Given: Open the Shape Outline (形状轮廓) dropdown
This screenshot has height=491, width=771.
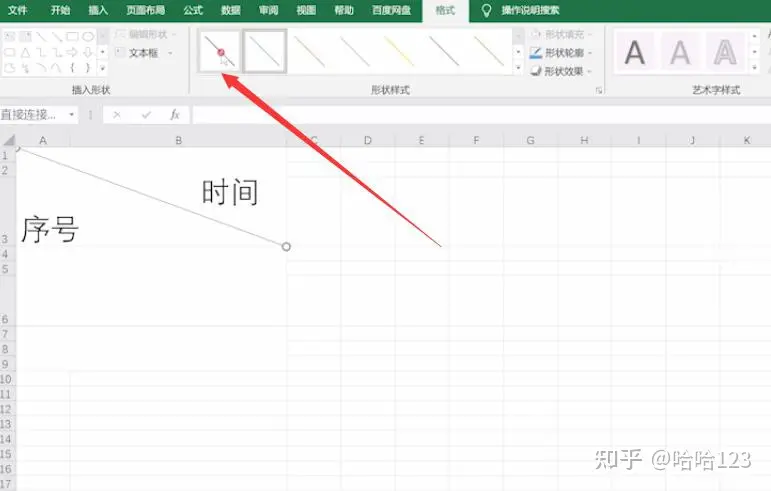Looking at the screenshot, I should point(561,52).
